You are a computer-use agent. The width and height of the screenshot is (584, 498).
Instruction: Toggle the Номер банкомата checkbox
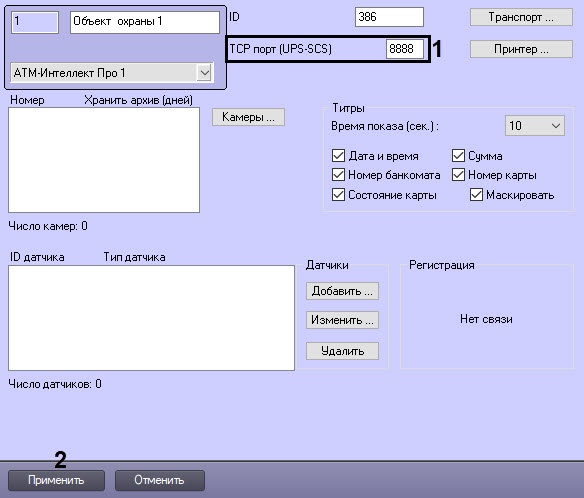(x=338, y=175)
